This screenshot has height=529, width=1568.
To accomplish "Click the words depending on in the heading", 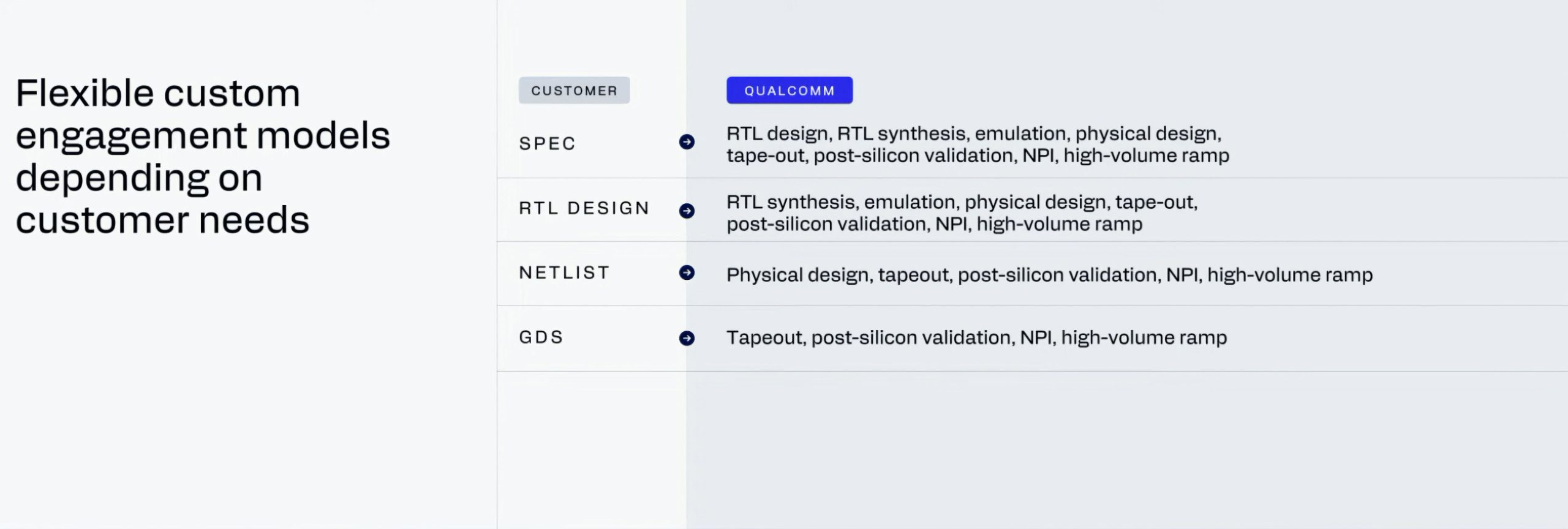I will [x=139, y=179].
